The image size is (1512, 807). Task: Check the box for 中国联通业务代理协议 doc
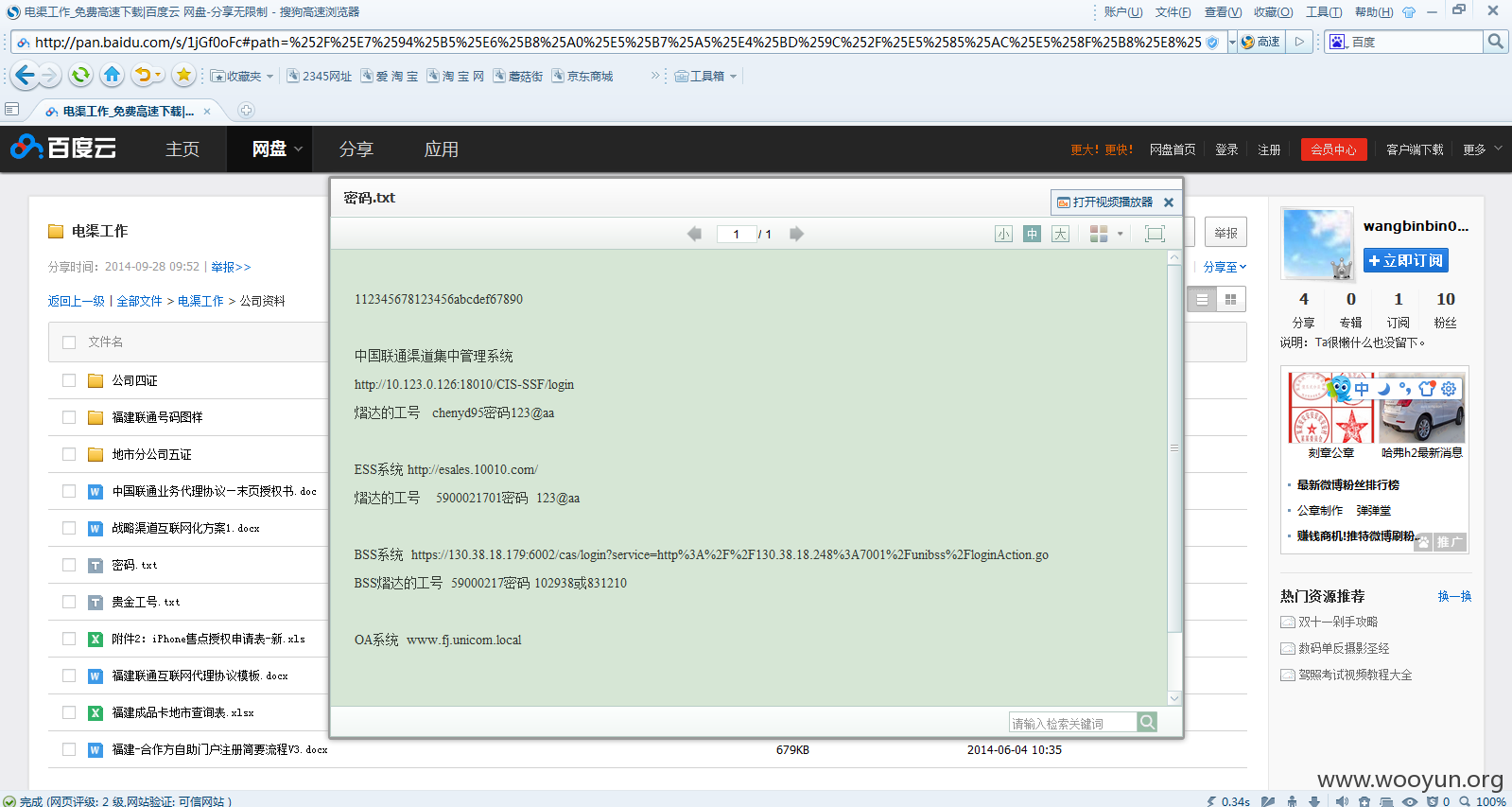click(x=69, y=491)
